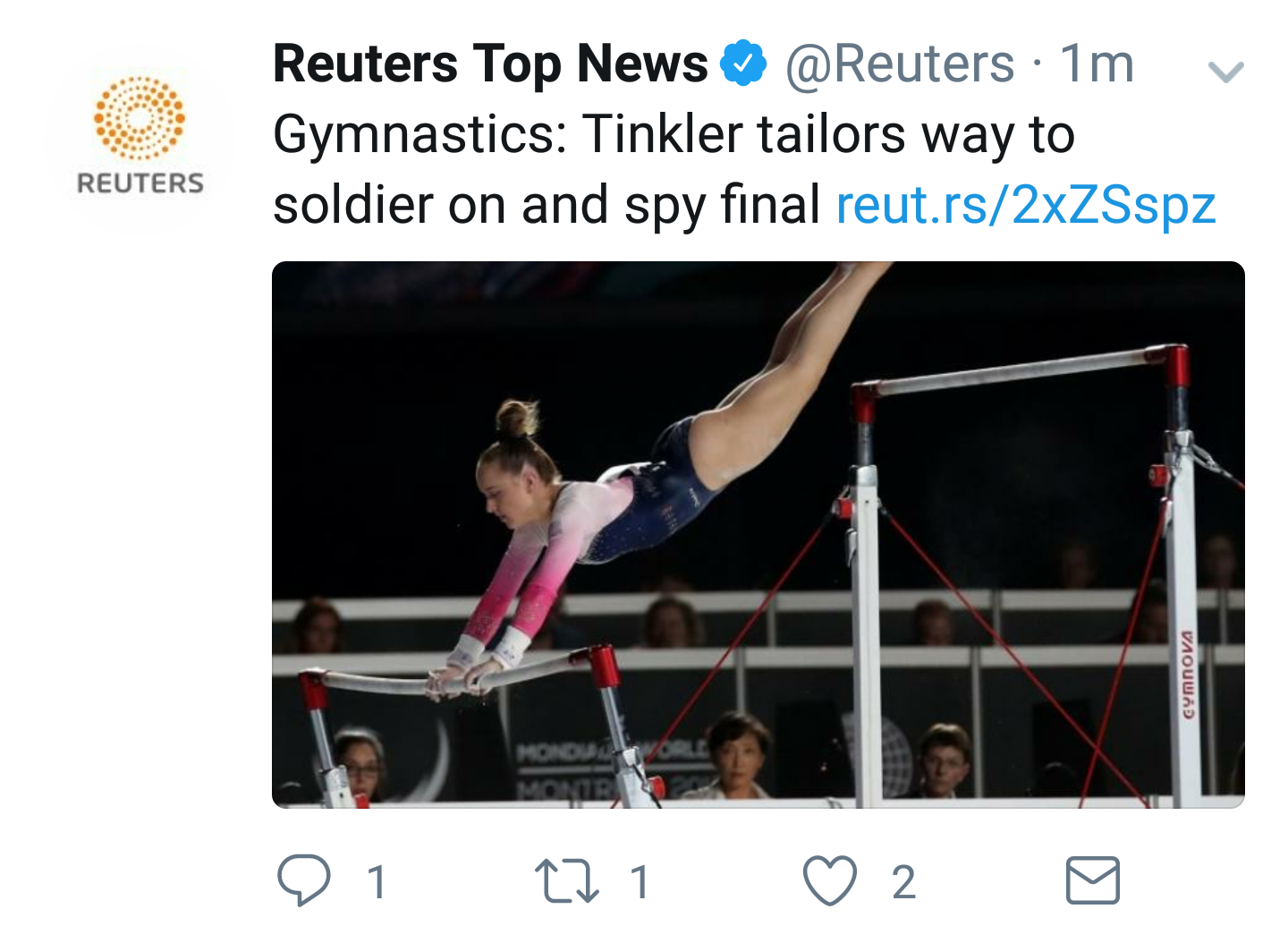Open the gymnast photo thumbnail

(758, 535)
